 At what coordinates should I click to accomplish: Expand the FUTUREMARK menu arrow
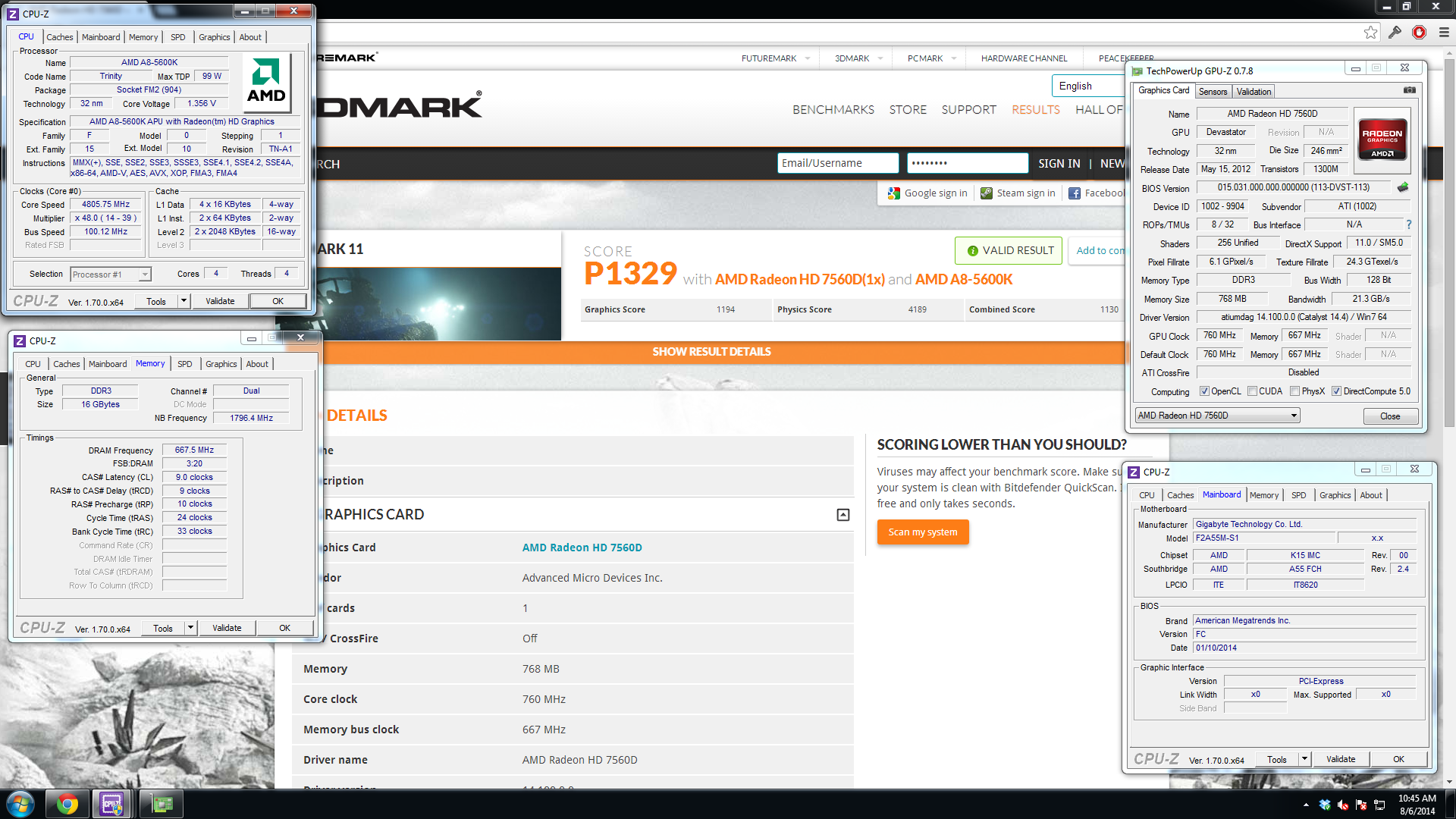point(808,58)
